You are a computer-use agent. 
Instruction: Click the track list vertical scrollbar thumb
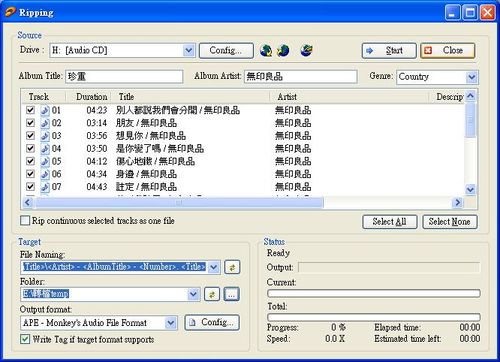click(470, 120)
